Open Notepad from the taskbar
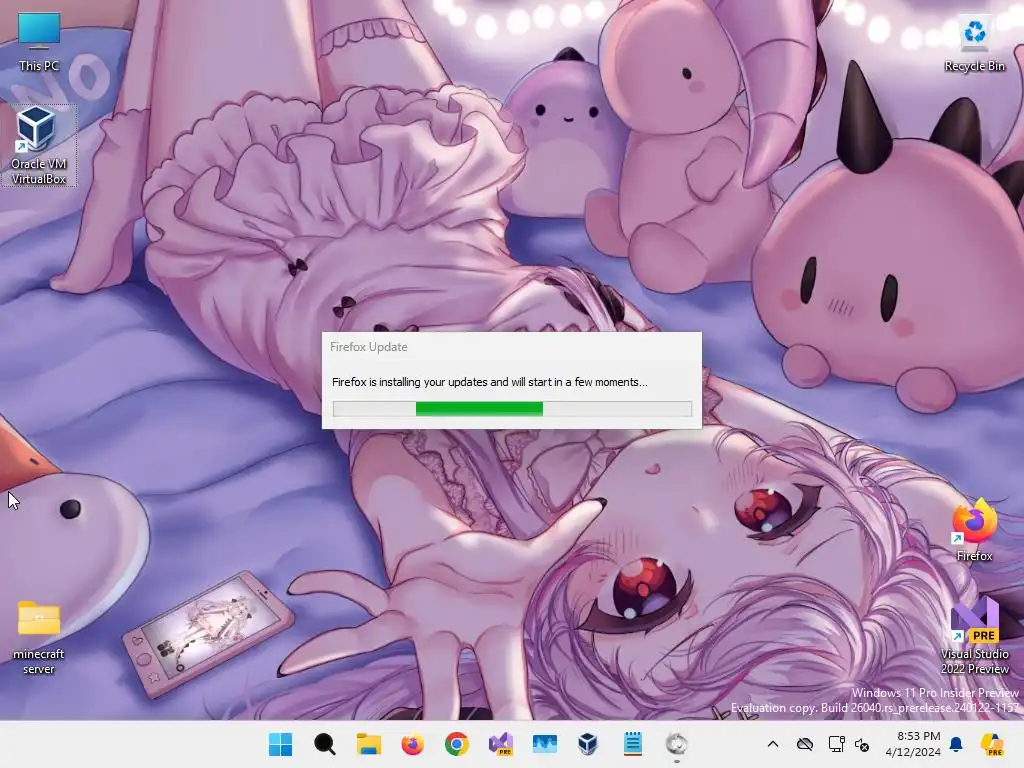The height and width of the screenshot is (768, 1024). [632, 744]
